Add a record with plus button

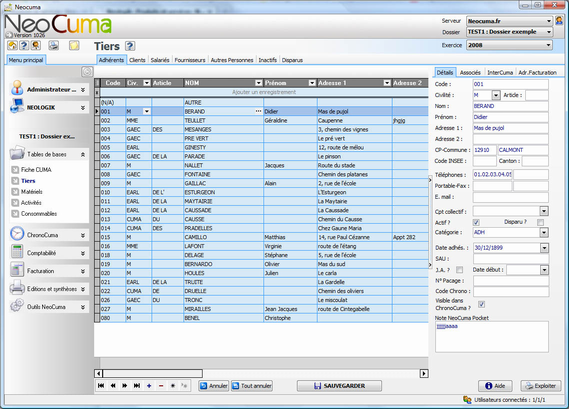[149, 385]
